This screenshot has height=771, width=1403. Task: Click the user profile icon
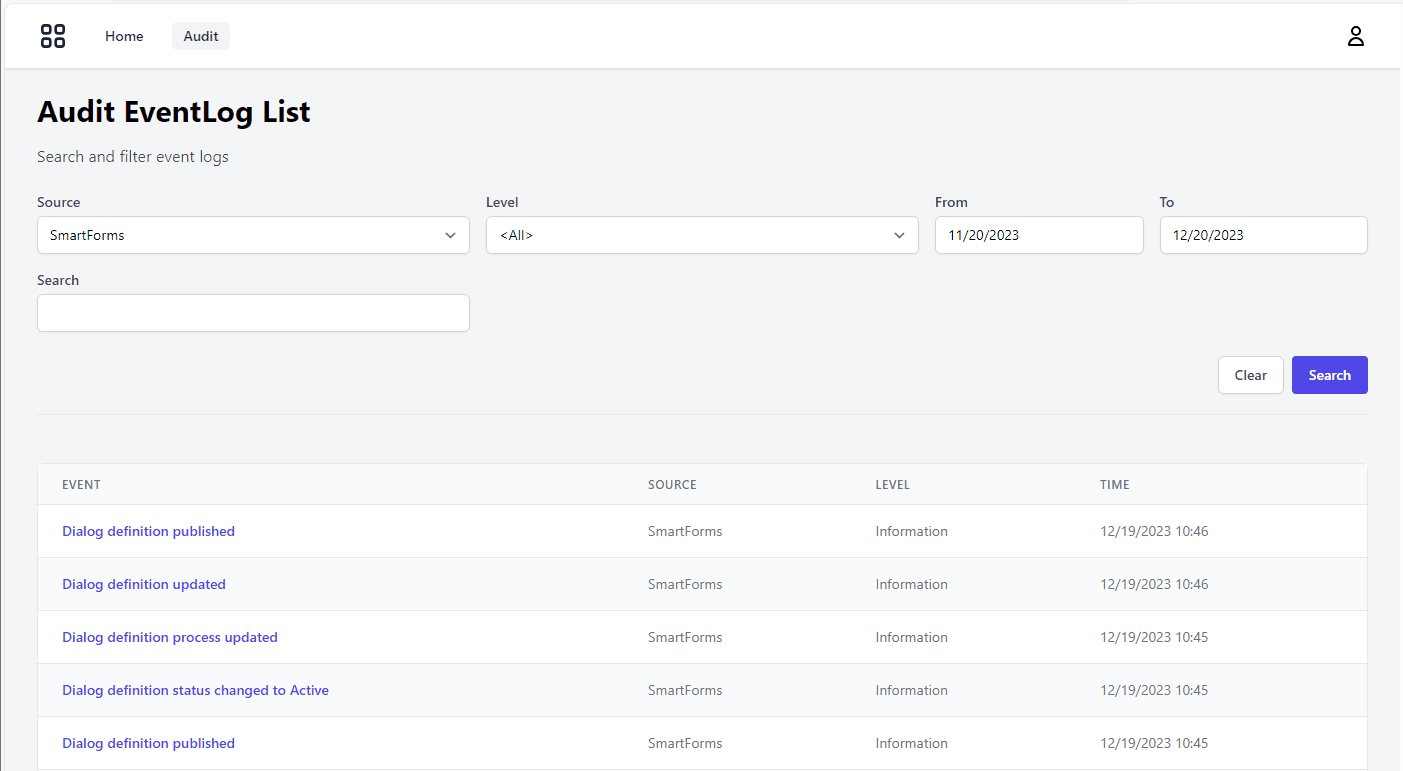pyautogui.click(x=1355, y=36)
